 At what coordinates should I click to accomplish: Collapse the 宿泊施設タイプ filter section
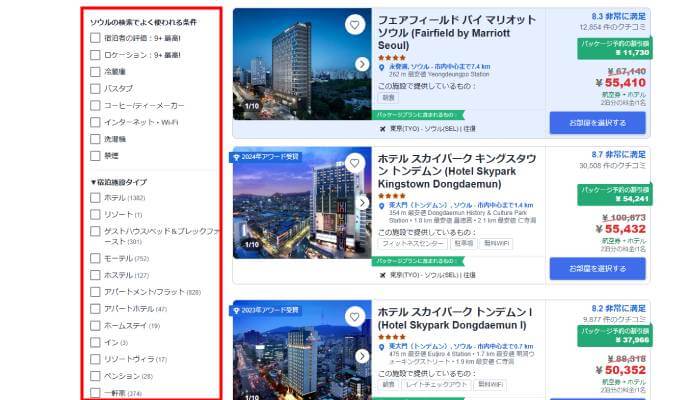[x=119, y=182]
